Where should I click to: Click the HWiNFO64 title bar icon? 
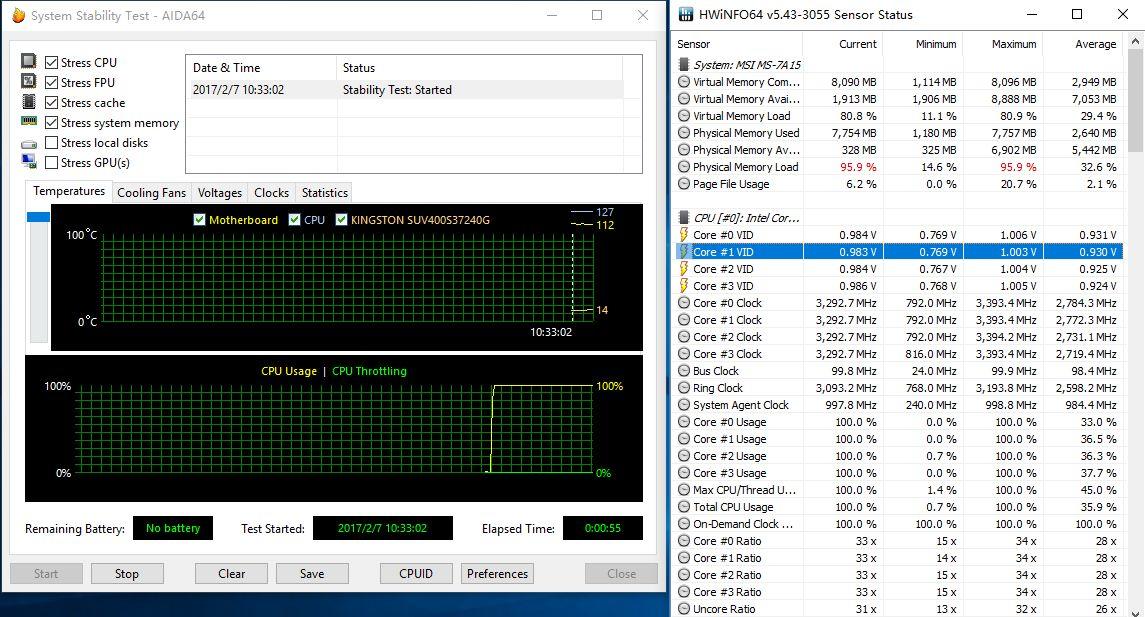click(684, 15)
